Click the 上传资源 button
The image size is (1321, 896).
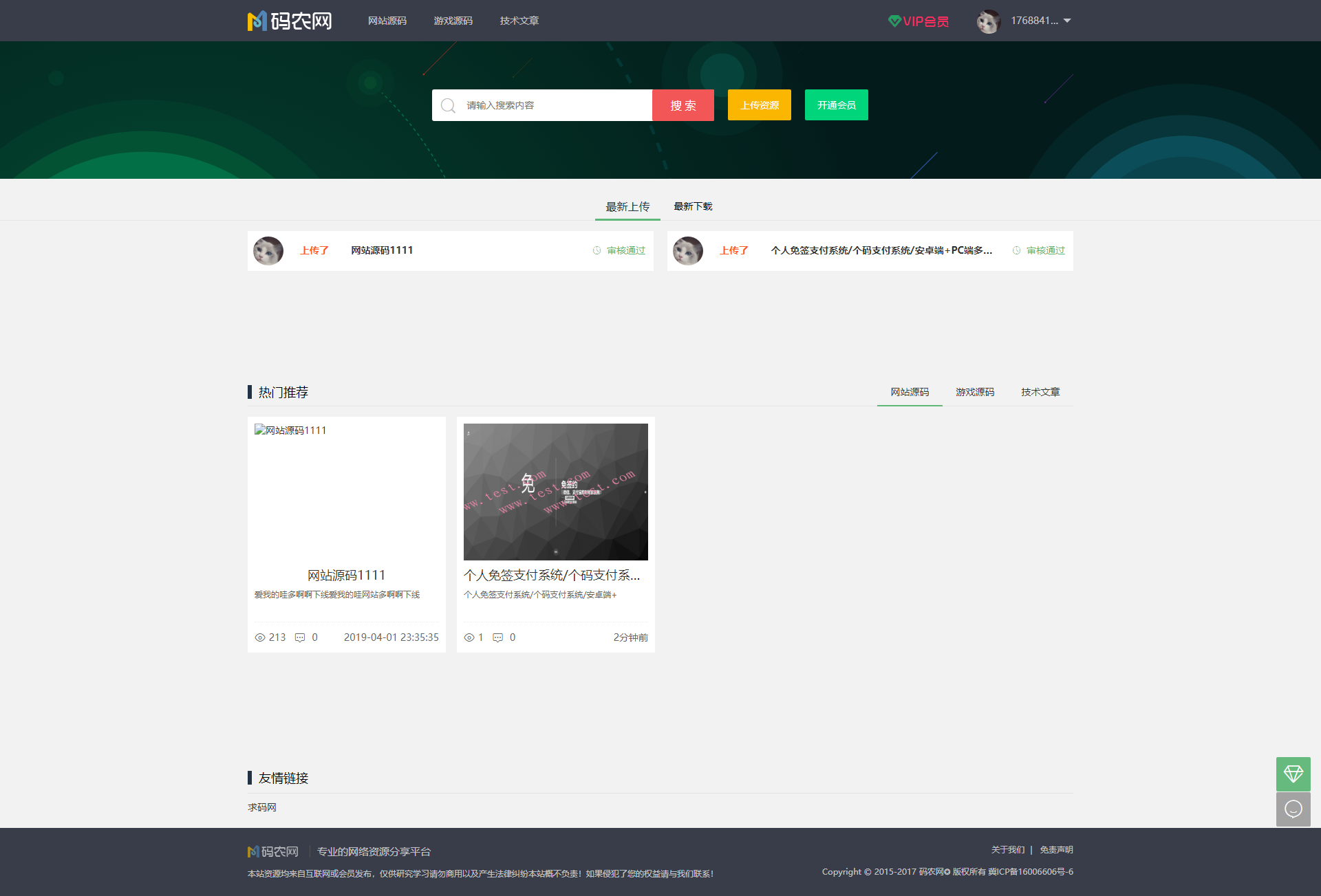pyautogui.click(x=759, y=105)
